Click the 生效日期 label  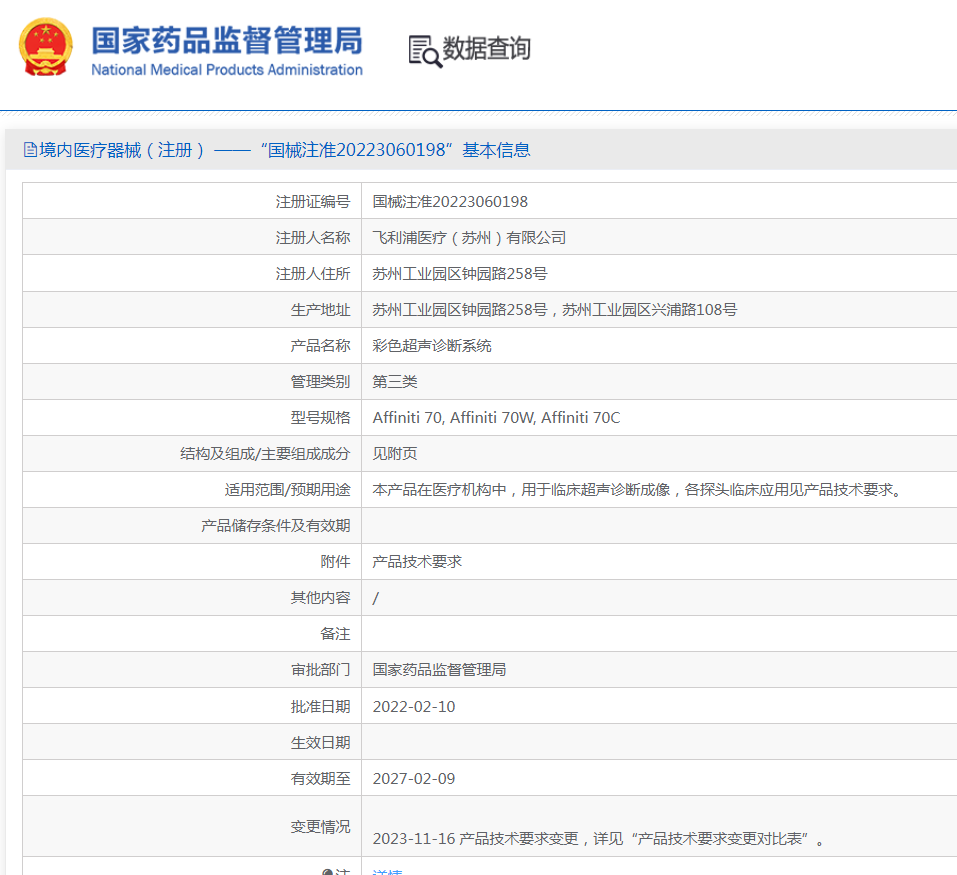tap(320, 743)
